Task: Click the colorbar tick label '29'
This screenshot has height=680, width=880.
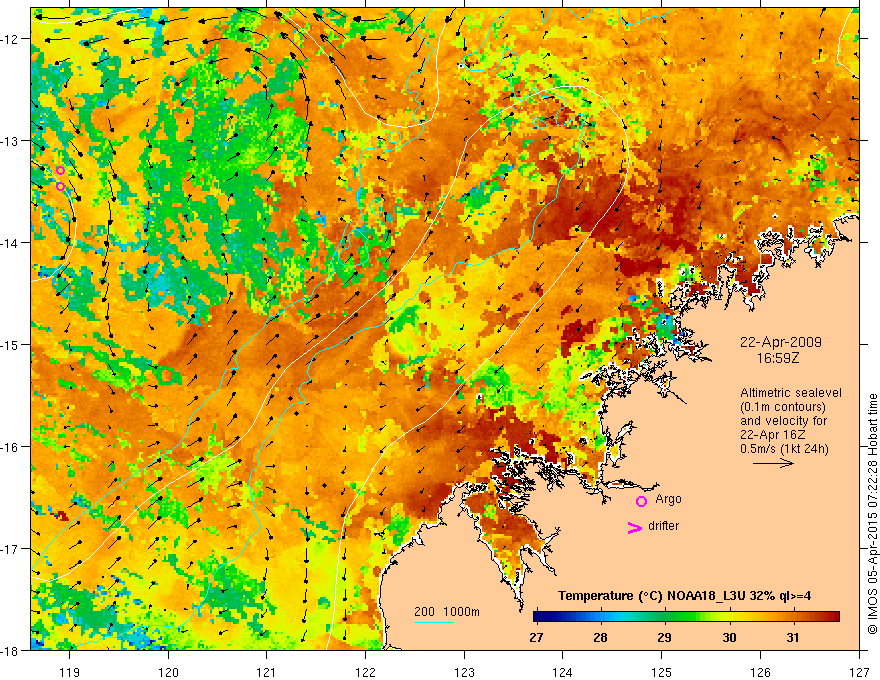Action: (664, 638)
